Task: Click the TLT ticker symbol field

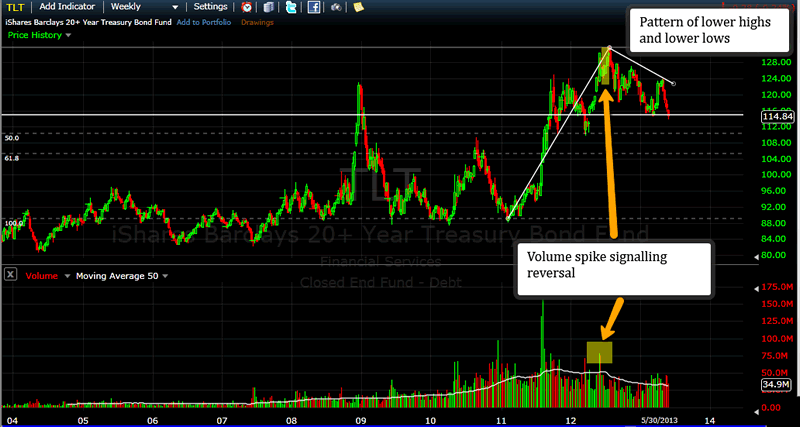Action: point(16,6)
